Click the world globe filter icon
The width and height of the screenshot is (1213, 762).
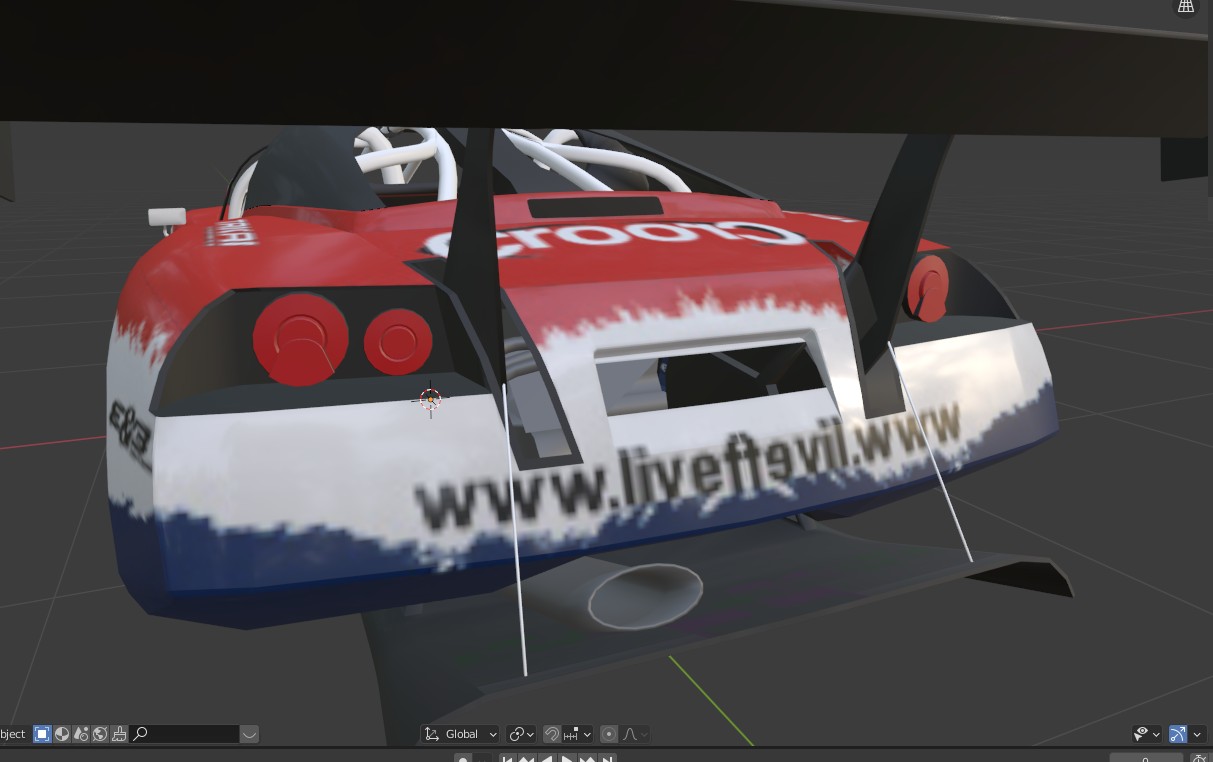tap(100, 734)
